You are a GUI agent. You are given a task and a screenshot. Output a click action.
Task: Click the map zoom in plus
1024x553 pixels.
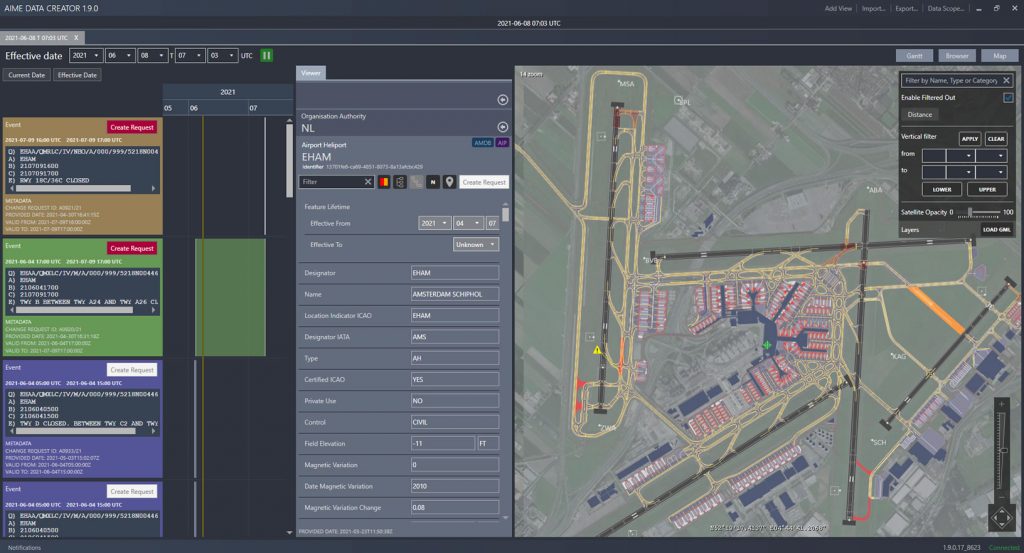1002,405
